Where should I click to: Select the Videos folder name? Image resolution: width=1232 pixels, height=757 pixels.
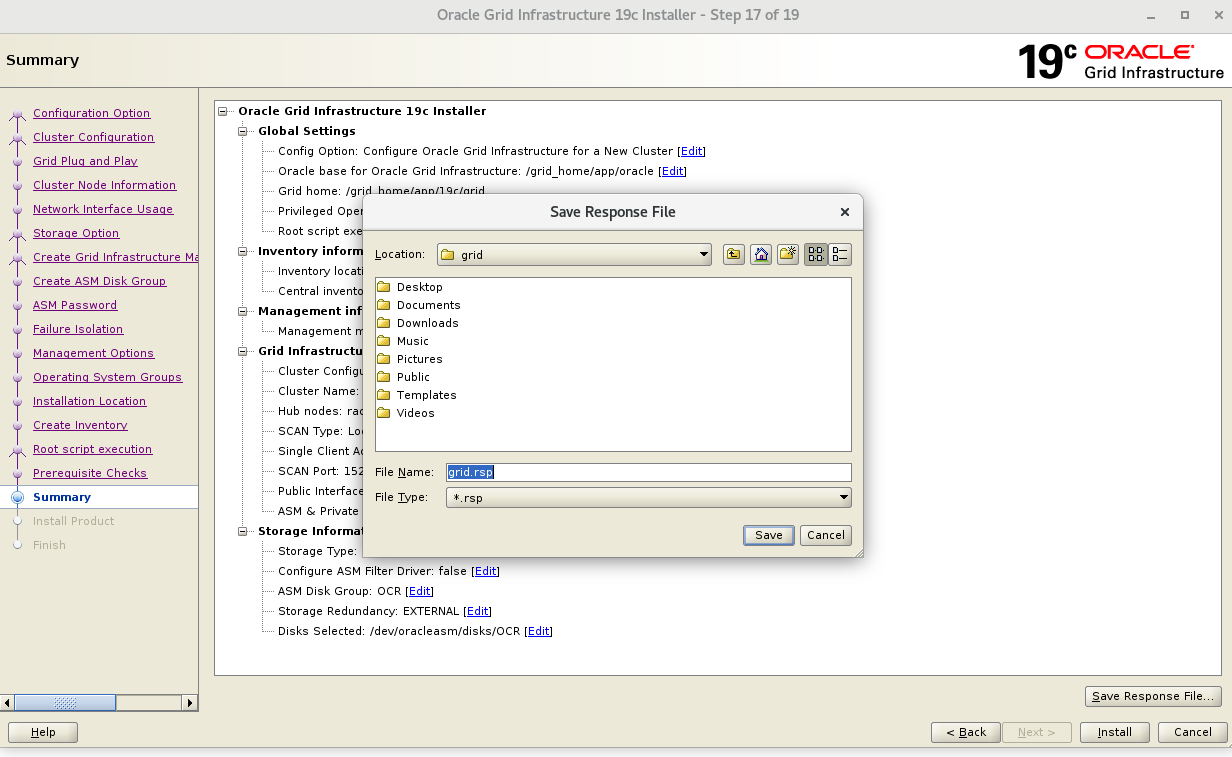pyautogui.click(x=415, y=413)
